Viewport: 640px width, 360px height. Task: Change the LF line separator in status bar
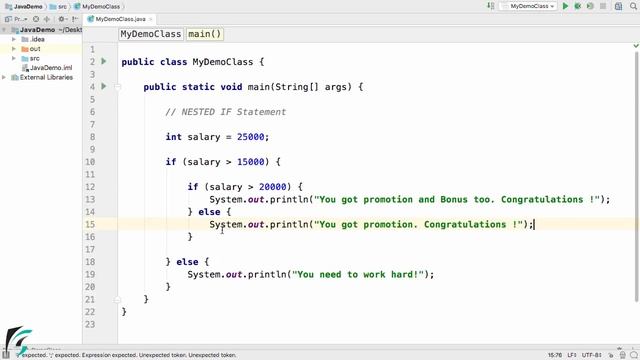pyautogui.click(x=571, y=355)
